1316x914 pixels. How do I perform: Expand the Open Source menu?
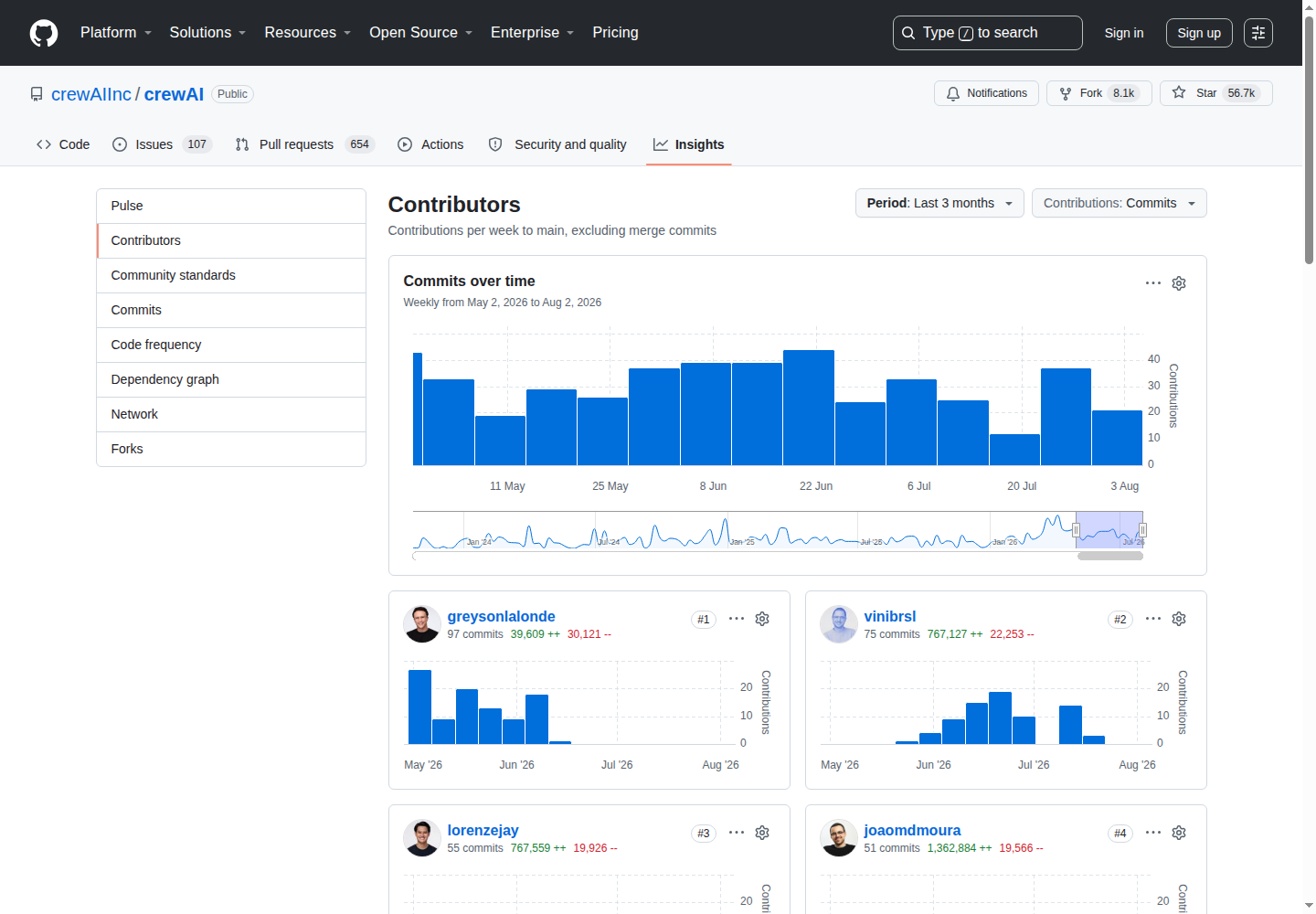[421, 33]
